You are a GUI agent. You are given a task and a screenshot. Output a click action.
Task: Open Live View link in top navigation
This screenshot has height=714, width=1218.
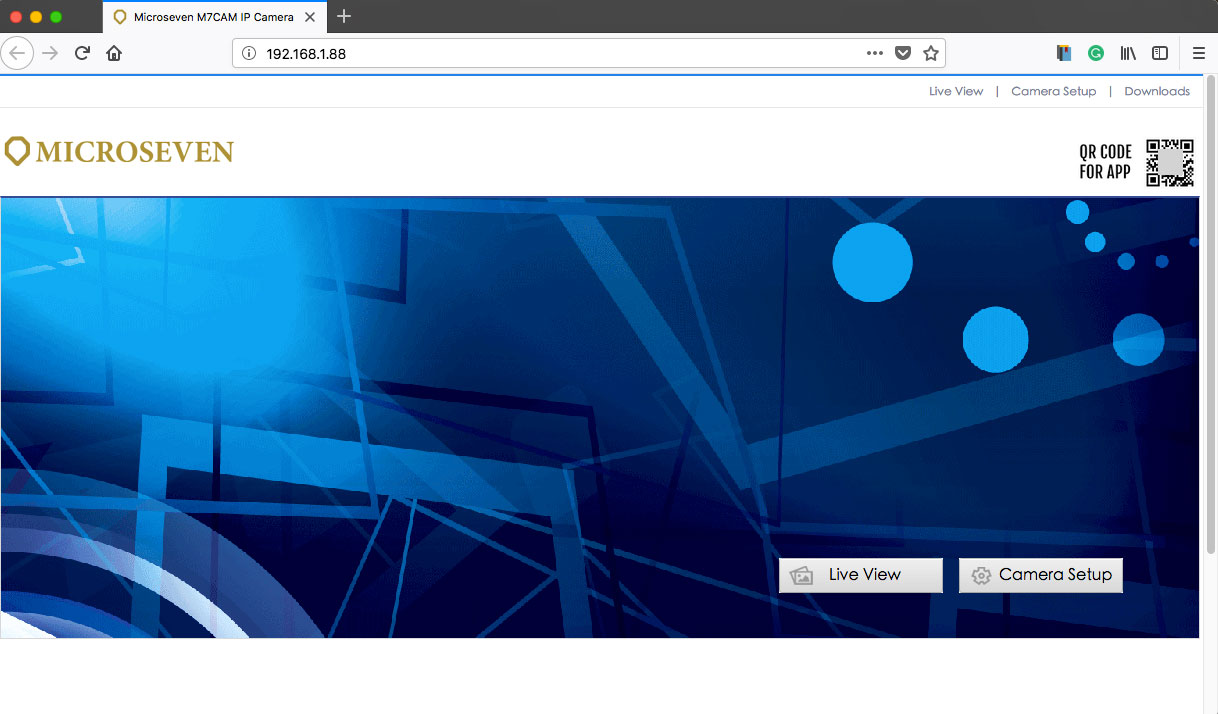[956, 91]
